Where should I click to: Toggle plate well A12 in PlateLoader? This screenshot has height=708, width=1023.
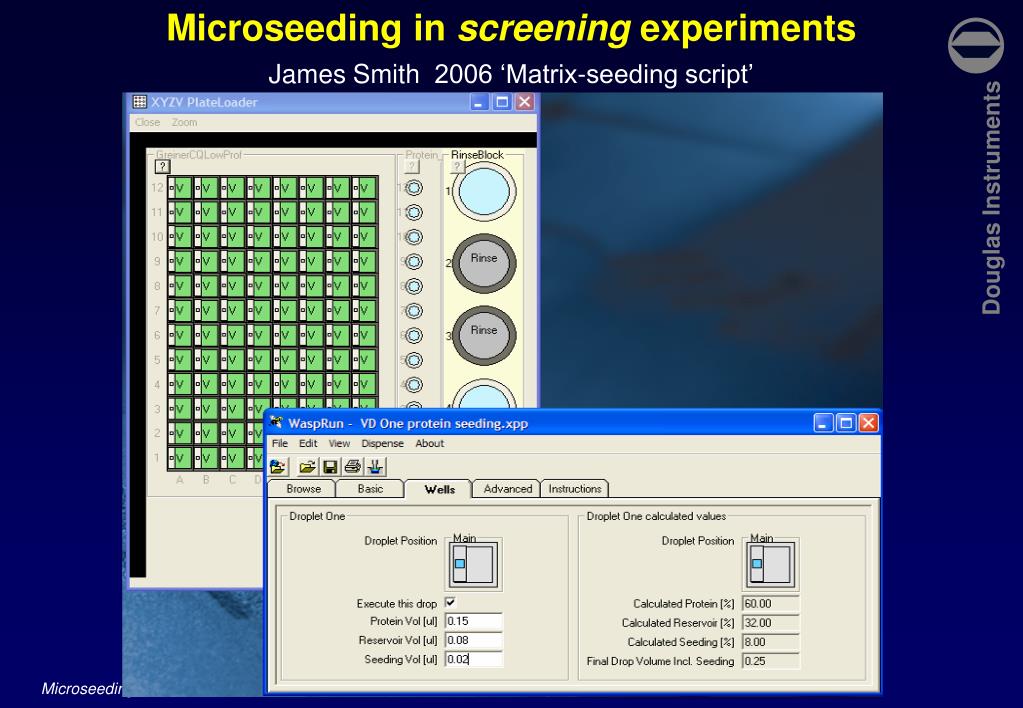tap(180, 188)
